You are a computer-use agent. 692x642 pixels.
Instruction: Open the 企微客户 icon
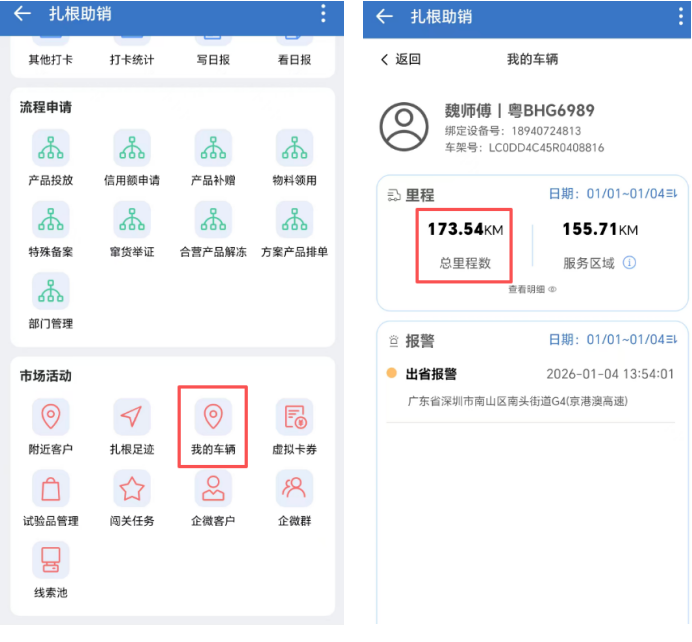point(212,488)
